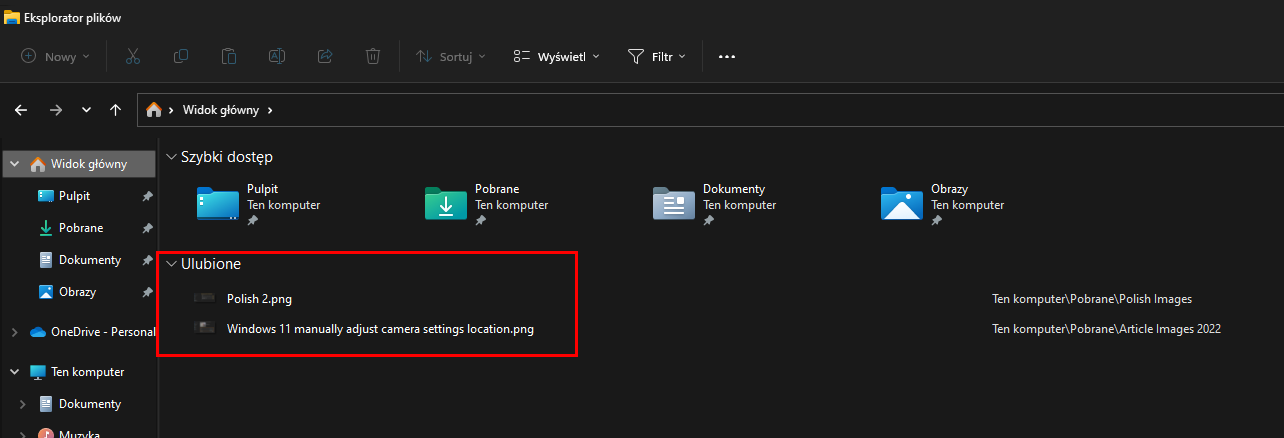Select Pobrane in the navigation pane
Screen dimensions: 1284x438
pyautogui.click(x=80, y=228)
